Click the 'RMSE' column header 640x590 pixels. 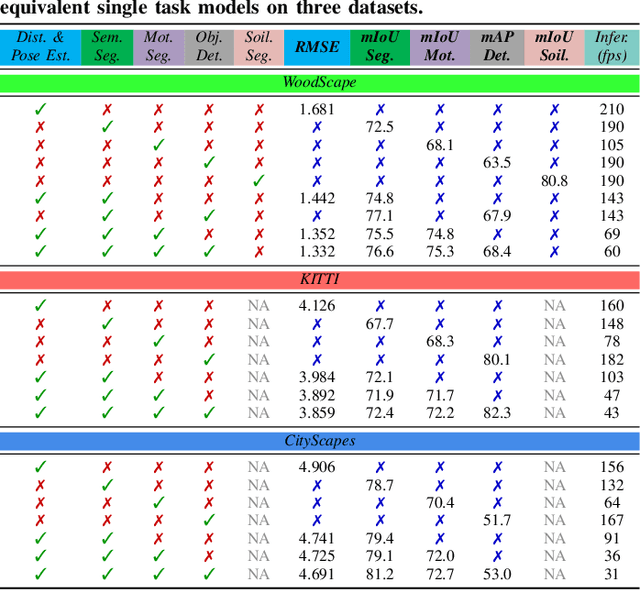click(317, 47)
